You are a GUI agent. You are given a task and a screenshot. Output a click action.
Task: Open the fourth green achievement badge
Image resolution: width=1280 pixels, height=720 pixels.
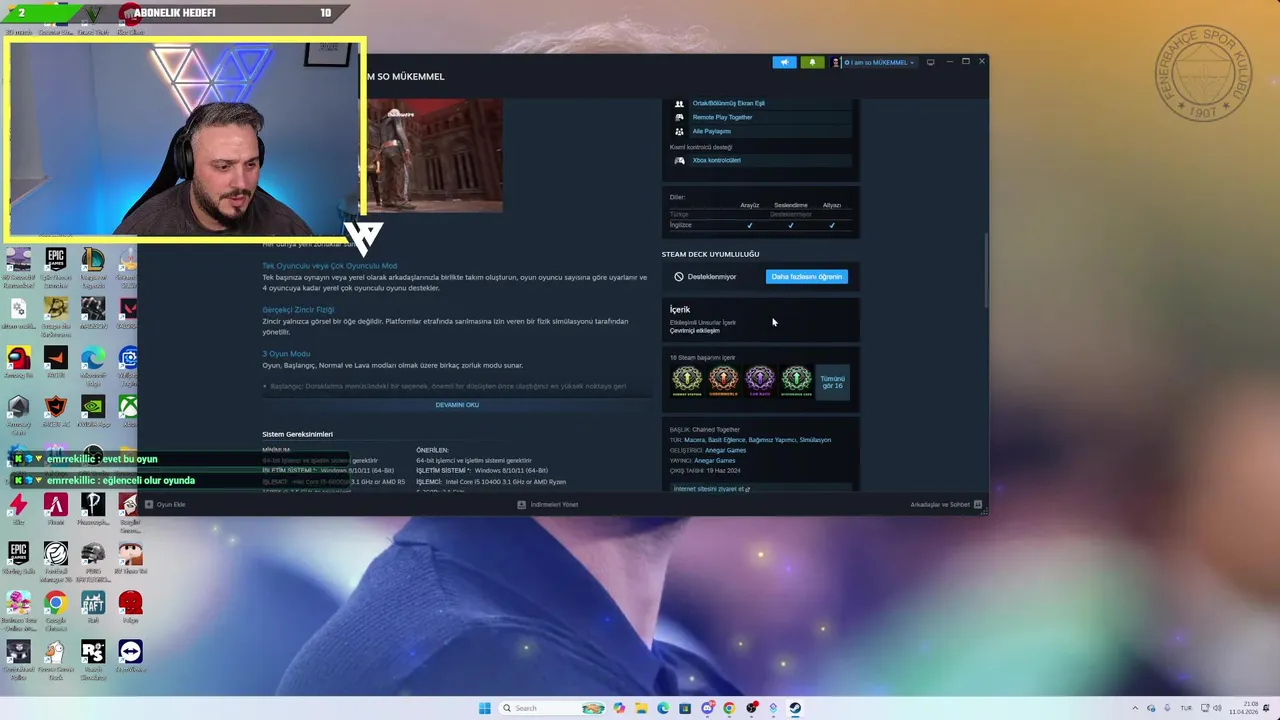(x=796, y=381)
